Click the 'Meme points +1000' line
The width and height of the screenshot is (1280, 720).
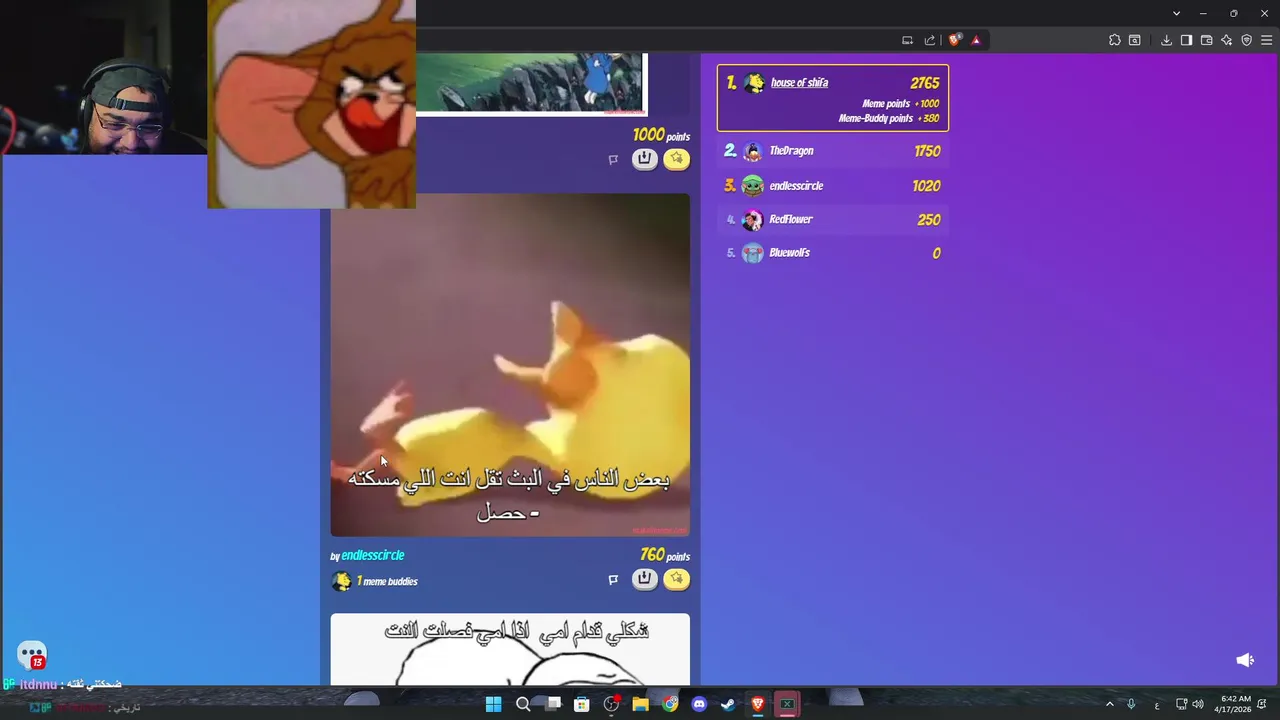tap(900, 103)
